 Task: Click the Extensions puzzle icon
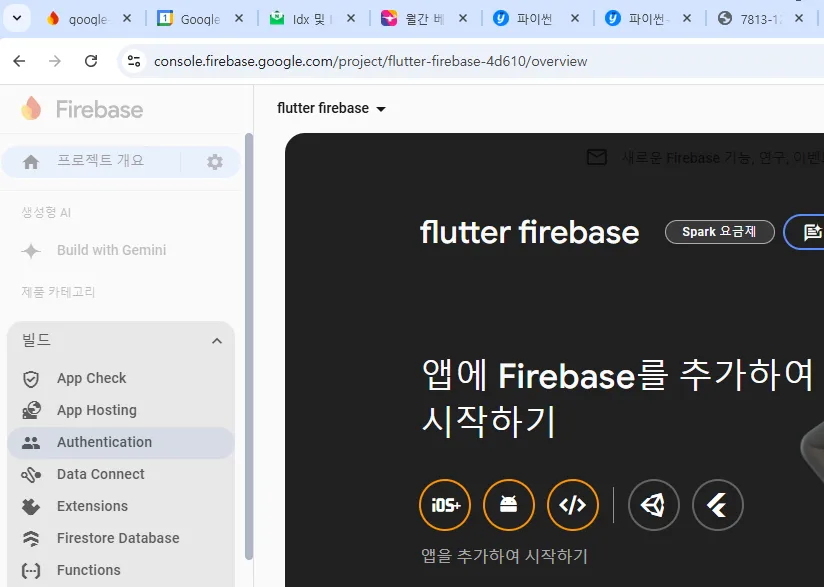coord(31,507)
